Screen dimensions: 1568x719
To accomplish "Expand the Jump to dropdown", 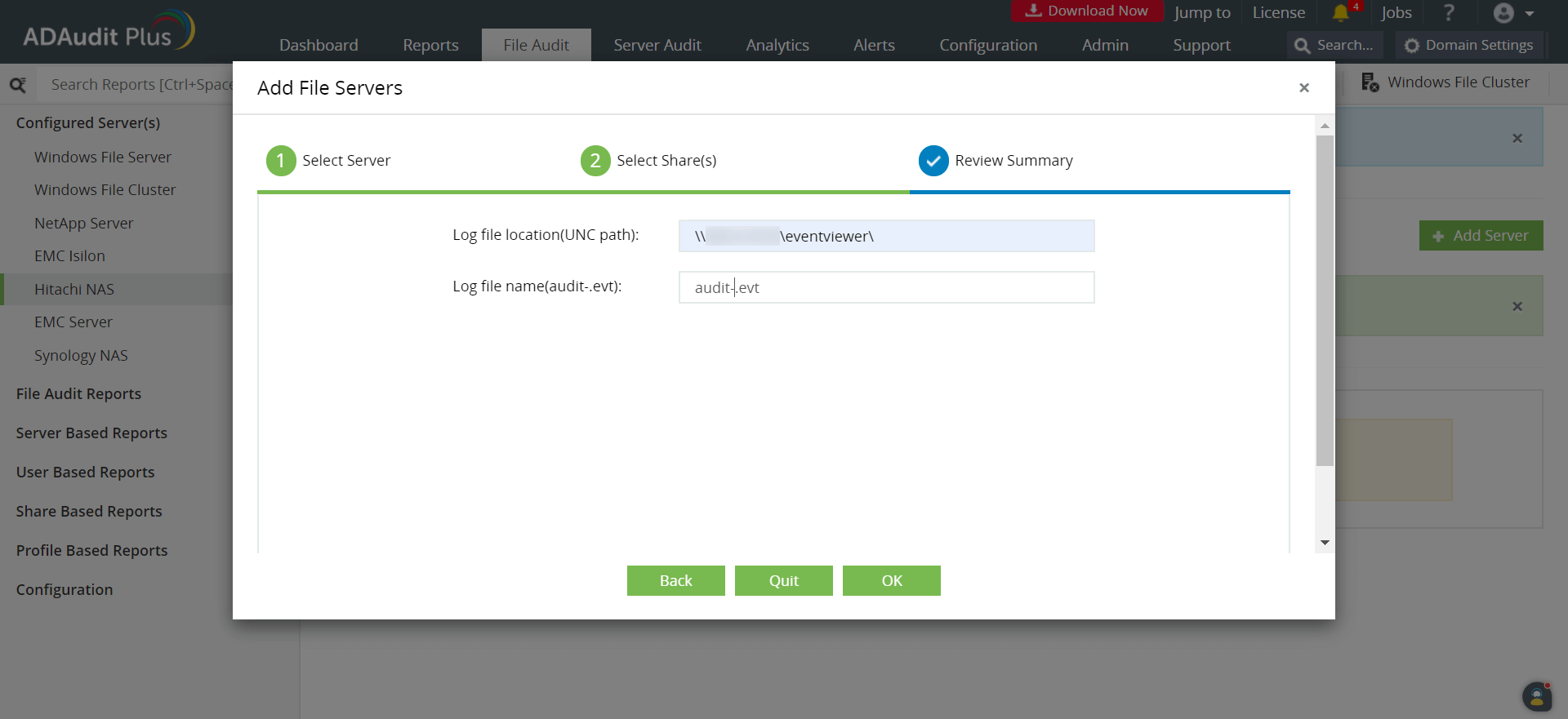I will (1201, 13).
